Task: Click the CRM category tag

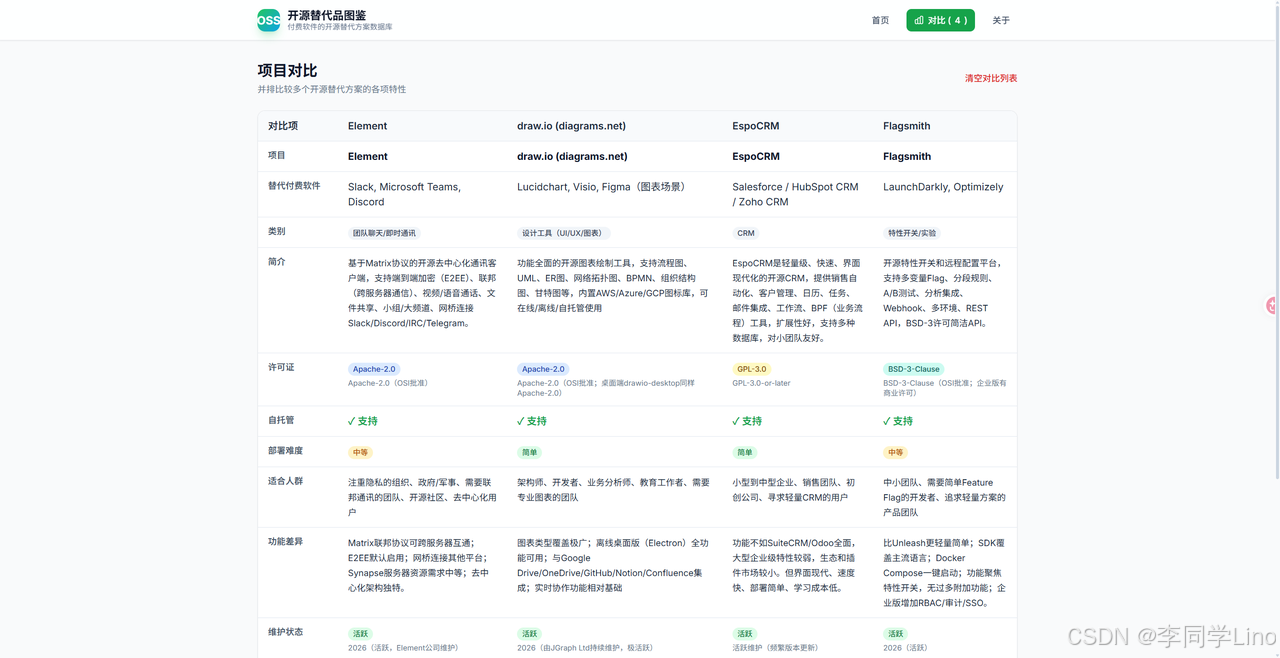Action: 746,233
